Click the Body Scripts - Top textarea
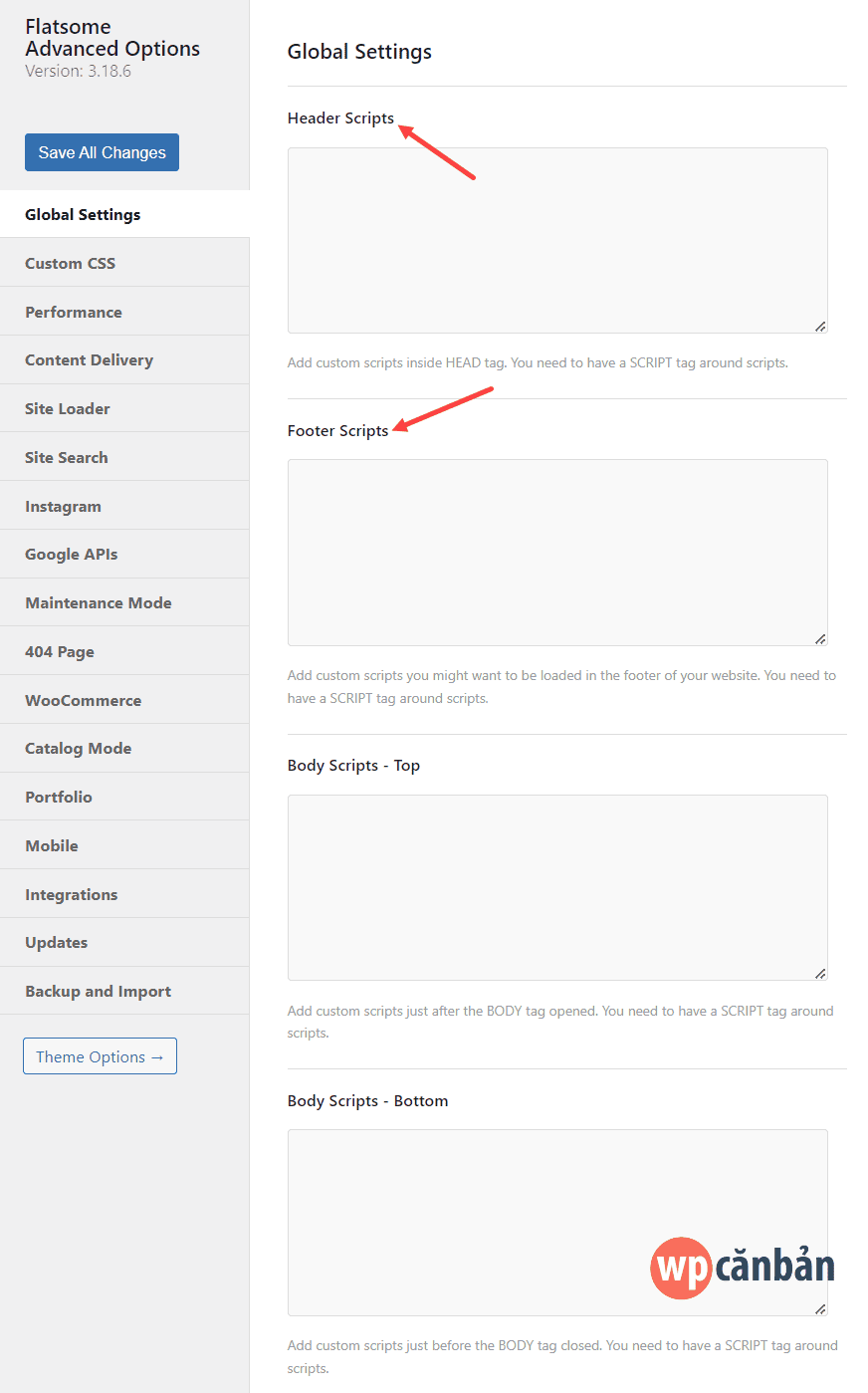 pos(557,887)
